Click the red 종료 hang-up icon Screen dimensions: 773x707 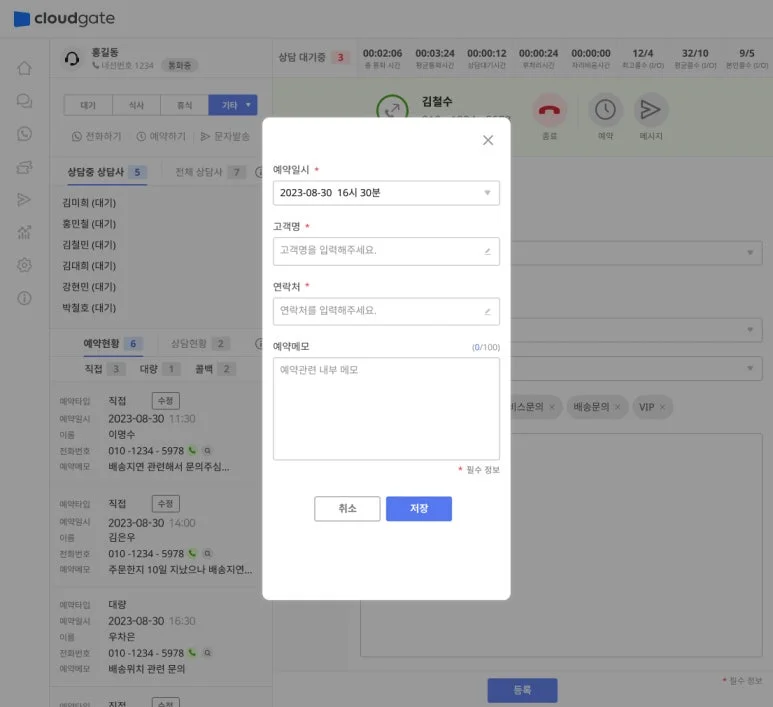549,109
